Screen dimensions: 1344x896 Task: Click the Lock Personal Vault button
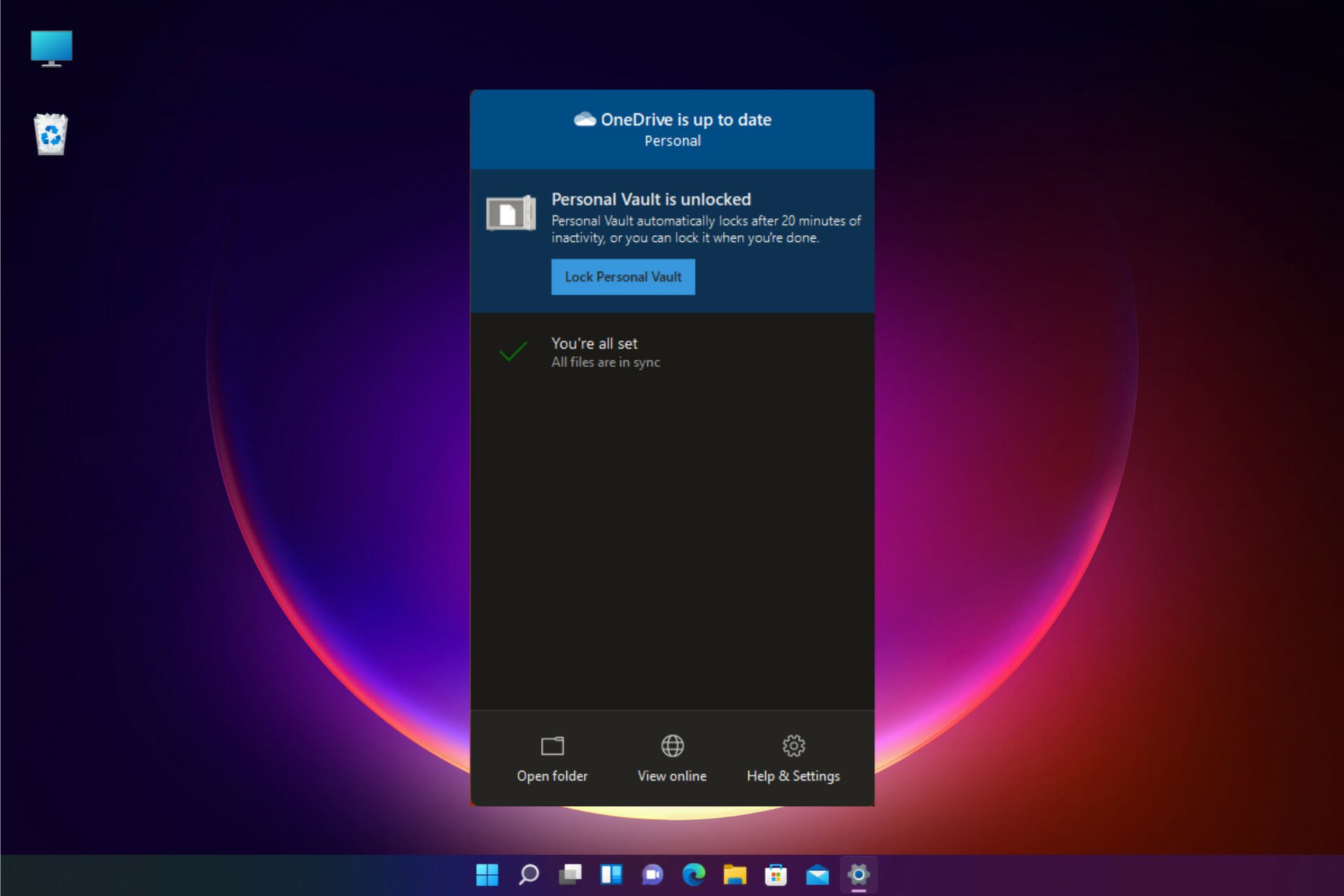click(x=623, y=276)
